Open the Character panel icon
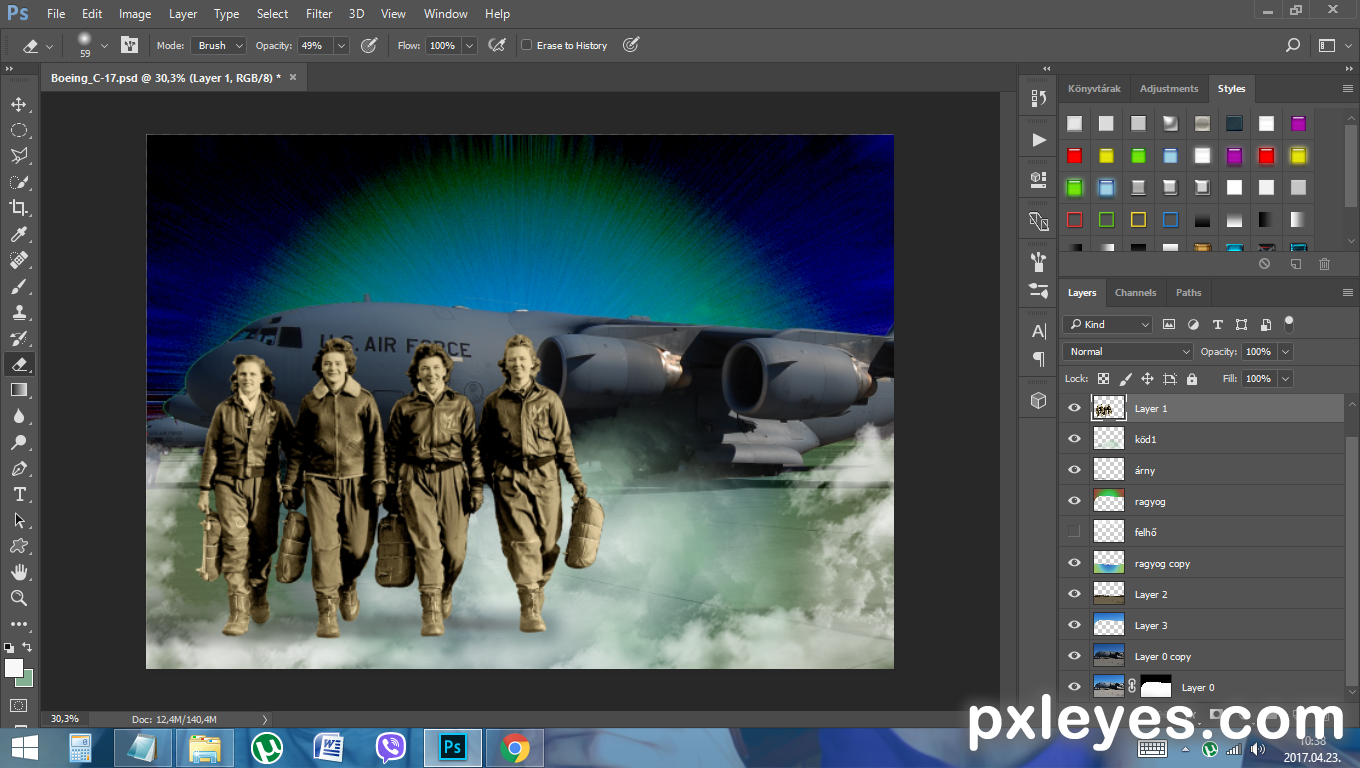The image size is (1360, 768). pos(1038,331)
